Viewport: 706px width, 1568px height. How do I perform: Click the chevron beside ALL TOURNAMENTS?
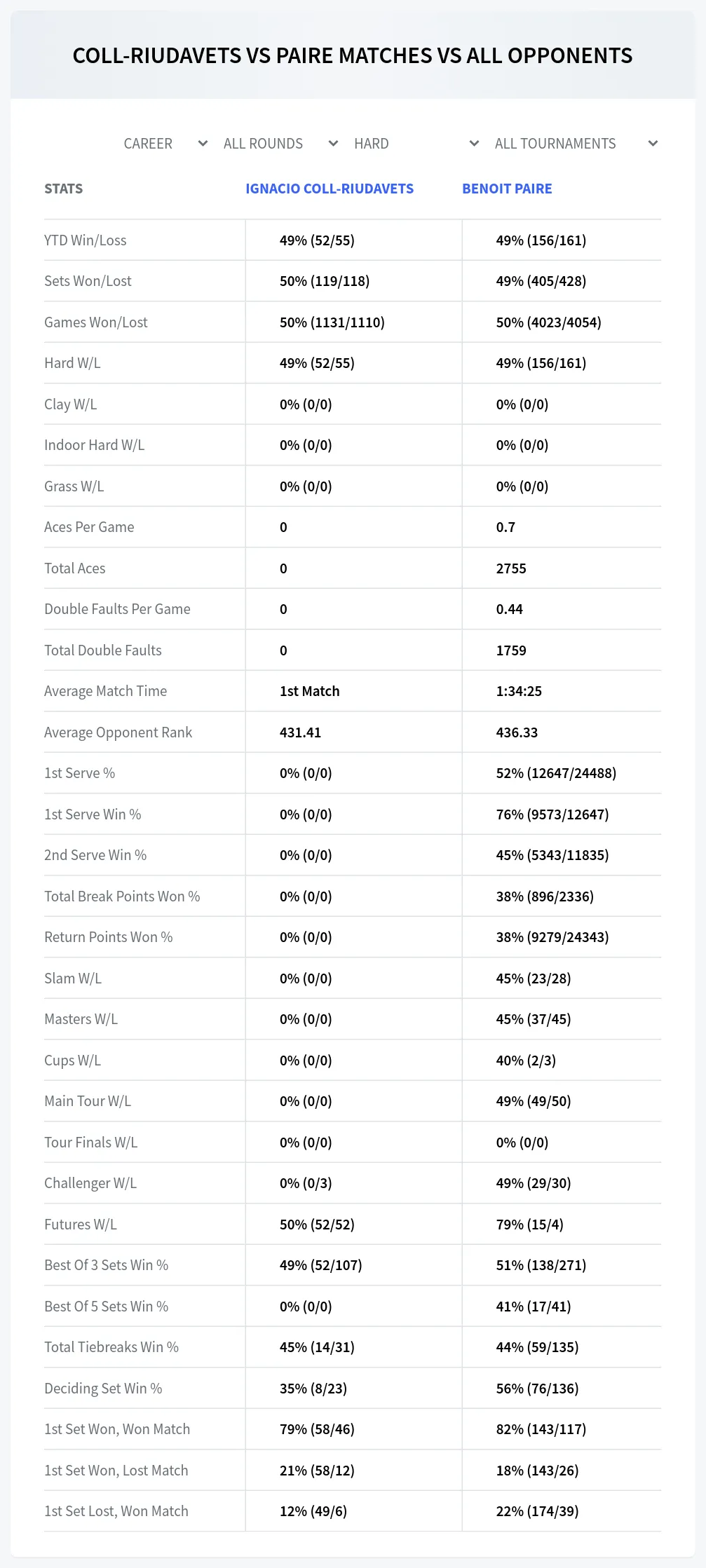click(x=653, y=144)
